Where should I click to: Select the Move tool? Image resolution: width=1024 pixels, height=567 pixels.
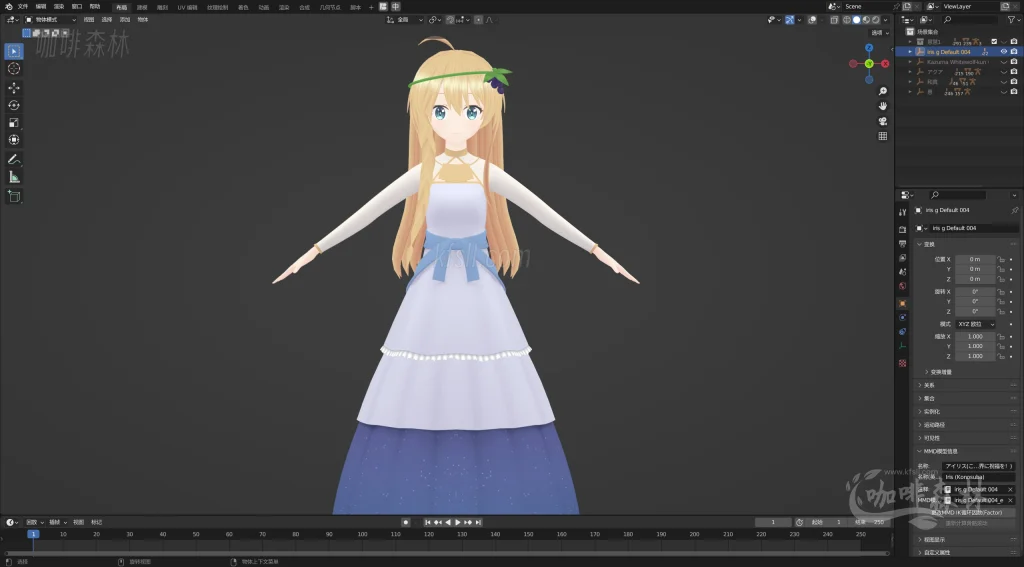(14, 88)
